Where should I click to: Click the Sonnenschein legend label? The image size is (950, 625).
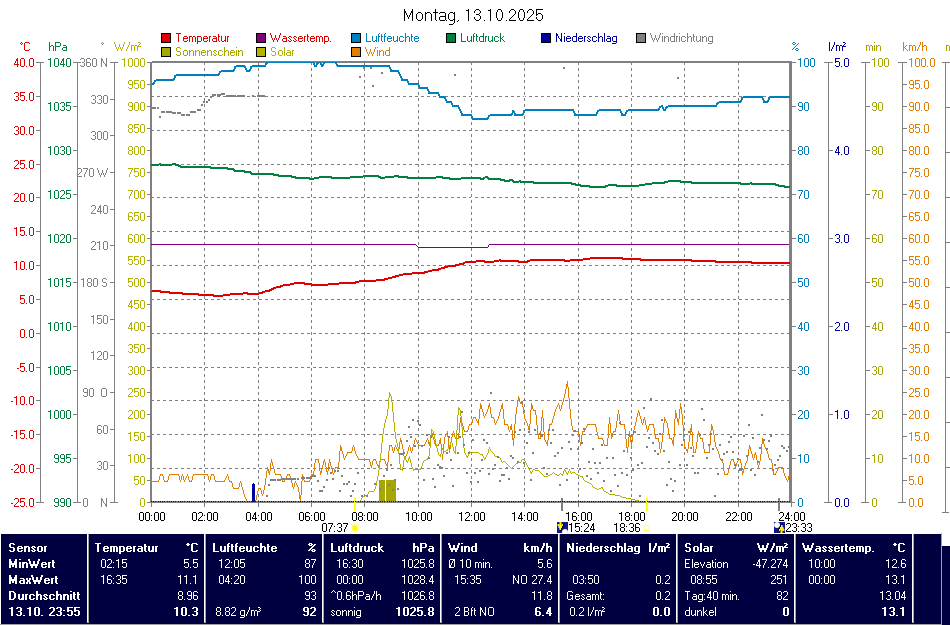209,52
